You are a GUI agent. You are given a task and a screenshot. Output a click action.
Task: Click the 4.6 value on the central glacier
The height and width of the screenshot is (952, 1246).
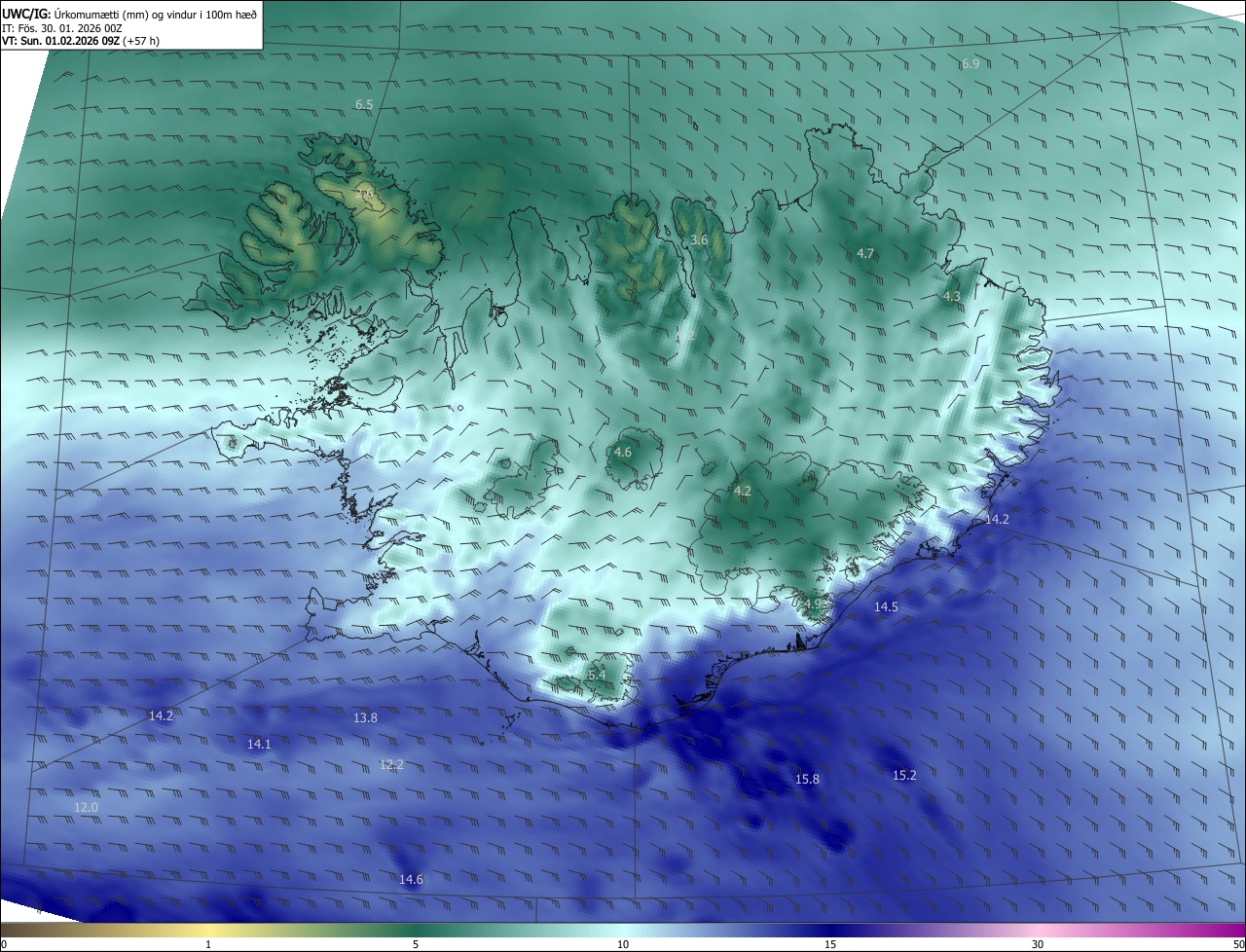[623, 452]
